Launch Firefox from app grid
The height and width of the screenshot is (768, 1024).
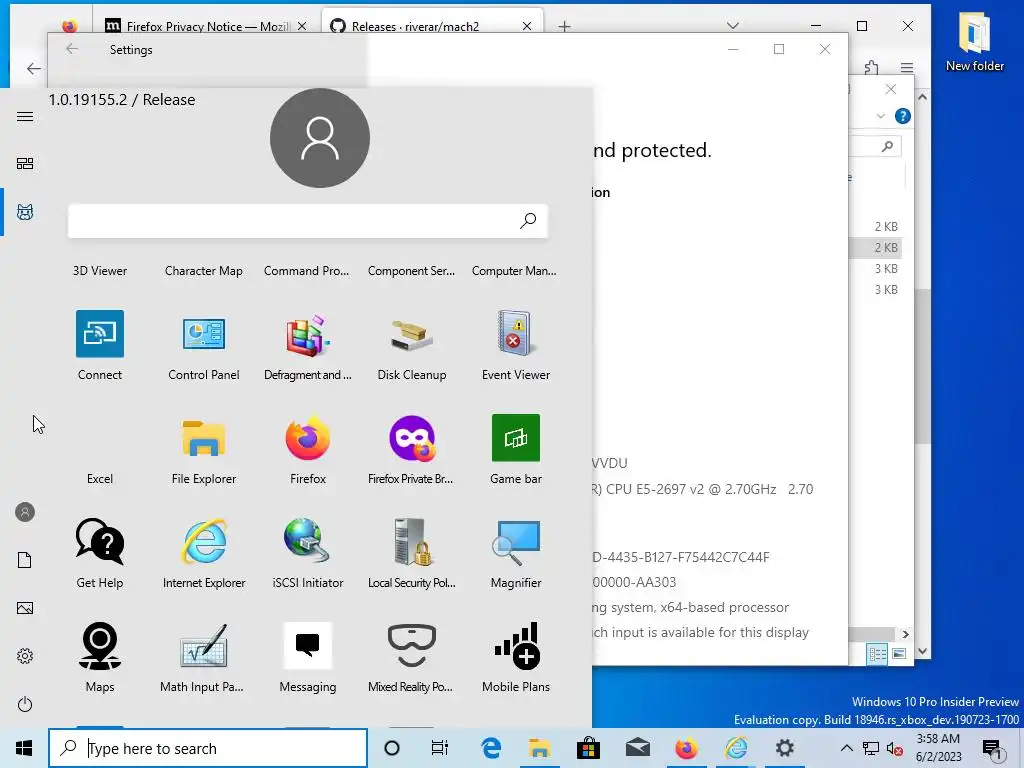[x=308, y=449]
